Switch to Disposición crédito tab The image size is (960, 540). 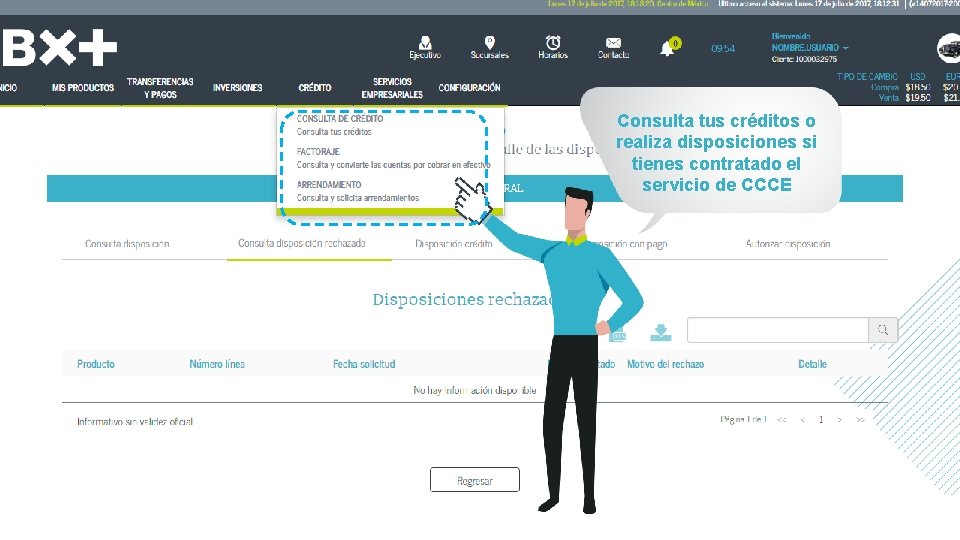(454, 244)
